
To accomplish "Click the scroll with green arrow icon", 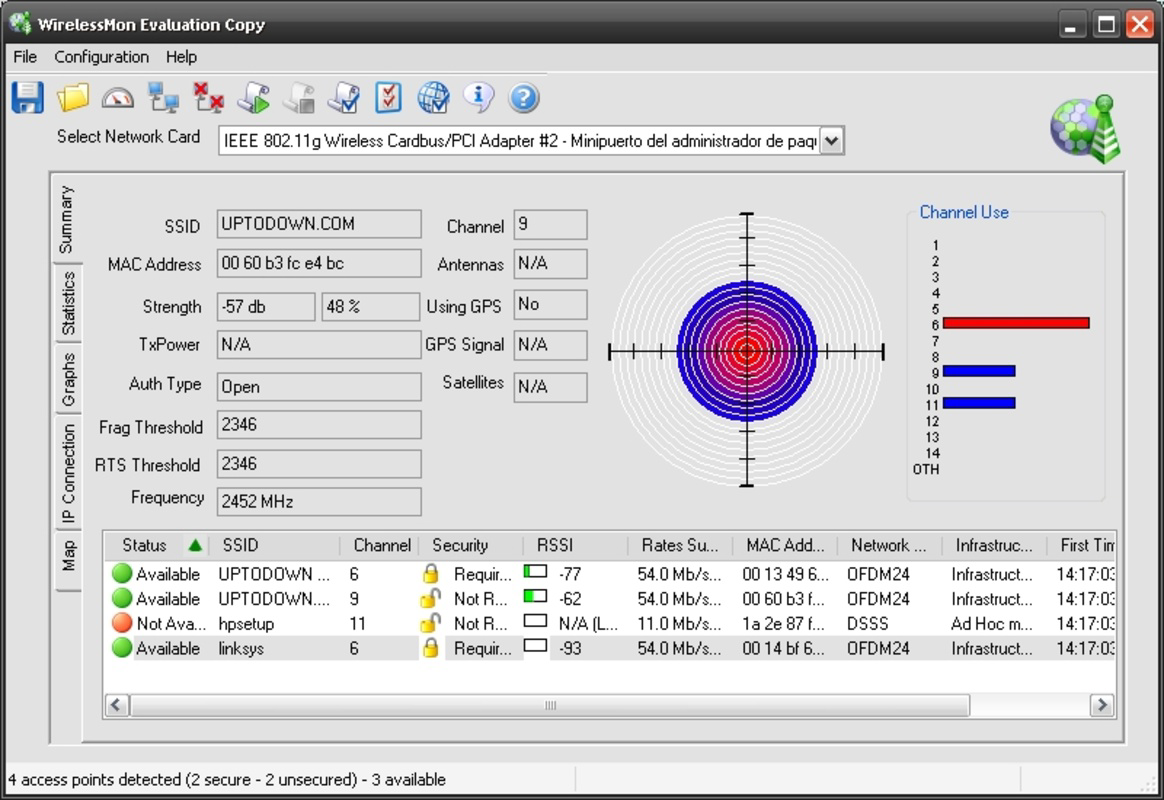I will (x=254, y=98).
